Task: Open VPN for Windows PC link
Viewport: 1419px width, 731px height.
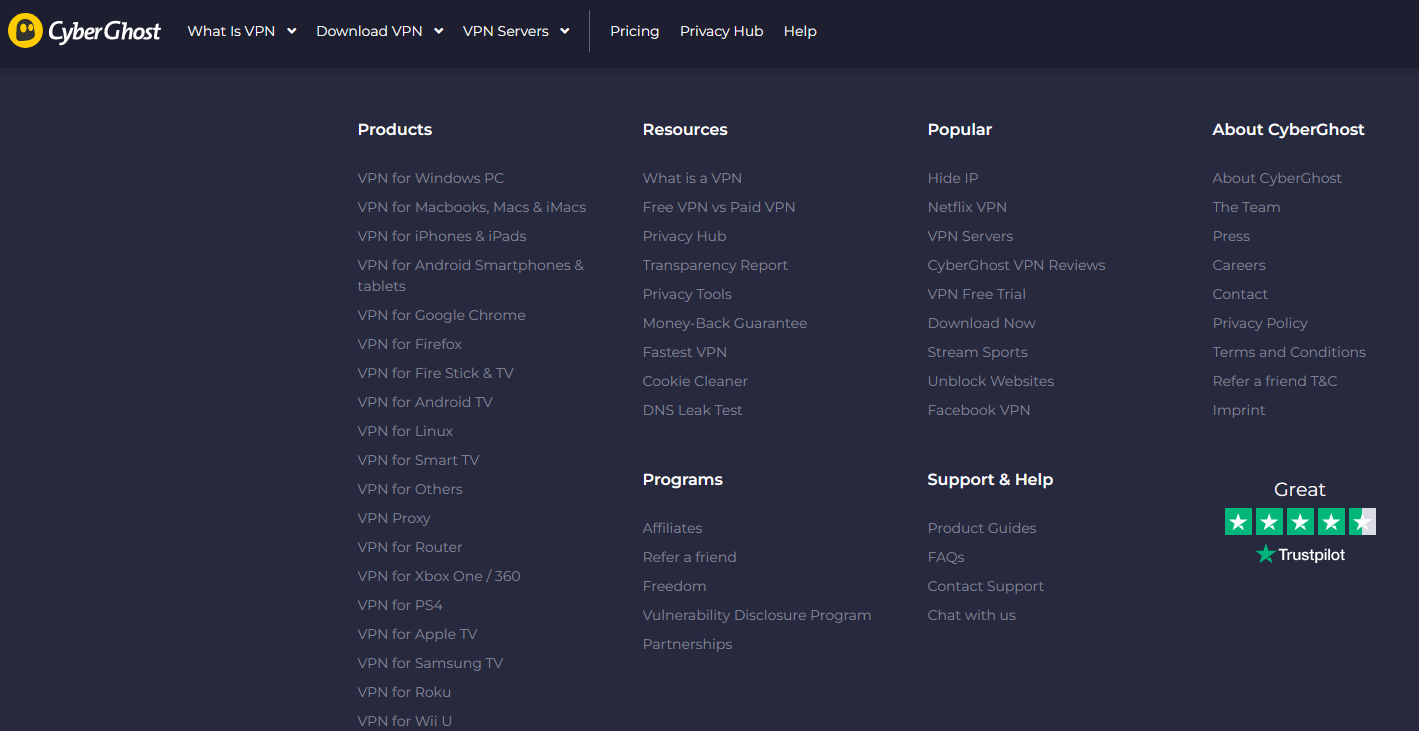Action: coord(431,178)
